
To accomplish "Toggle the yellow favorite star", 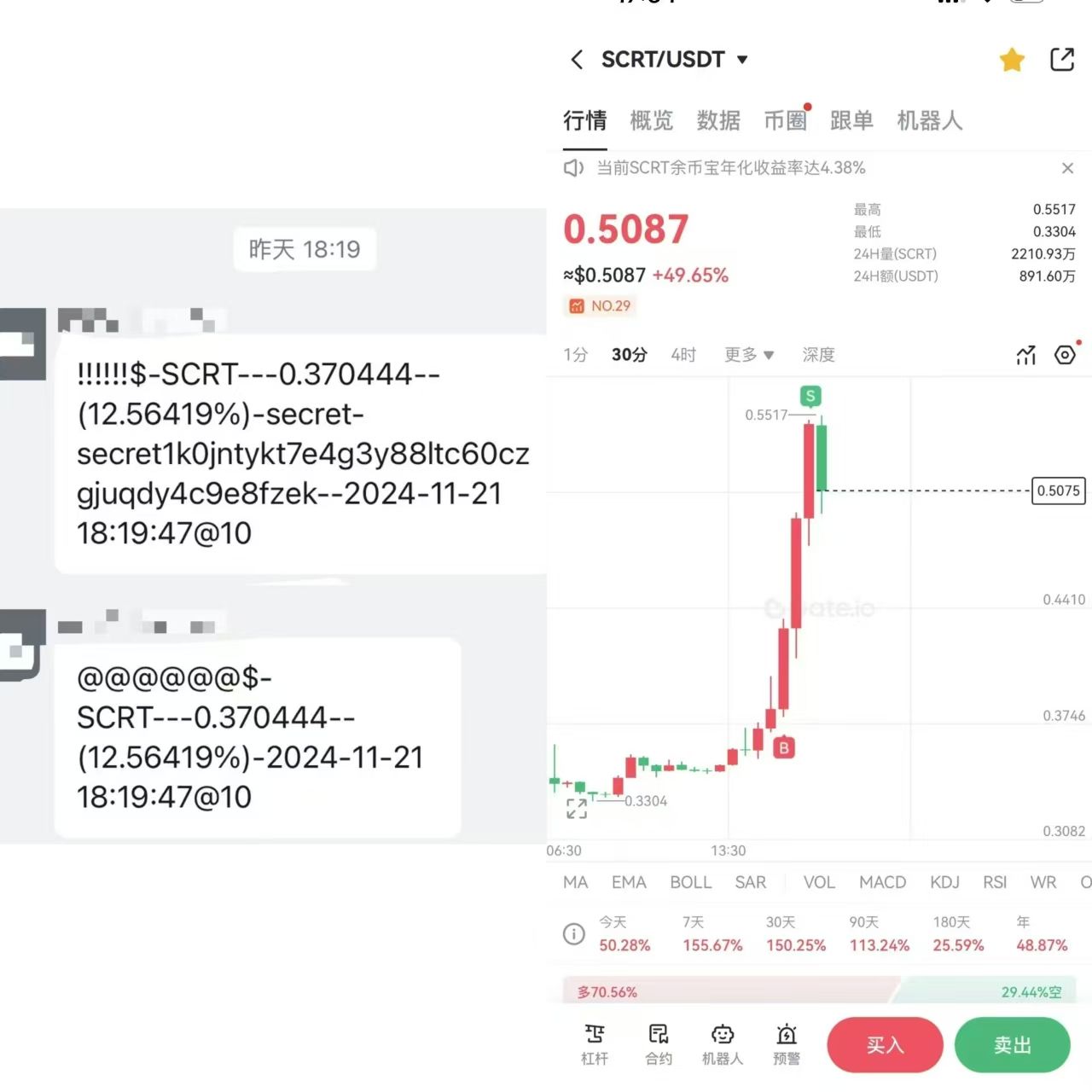I will pyautogui.click(x=1012, y=60).
